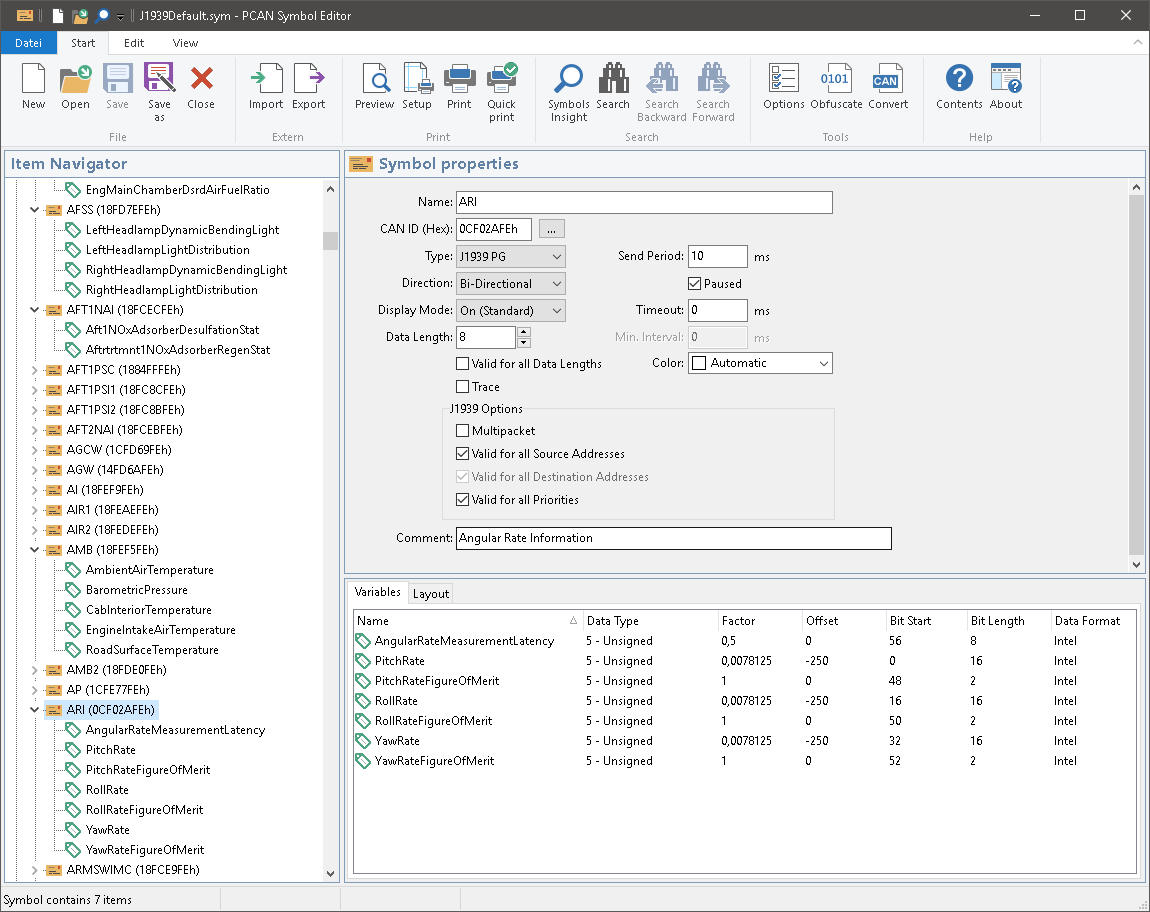1150x912 pixels.
Task: Open the Automatic color dropdown
Action: point(760,363)
